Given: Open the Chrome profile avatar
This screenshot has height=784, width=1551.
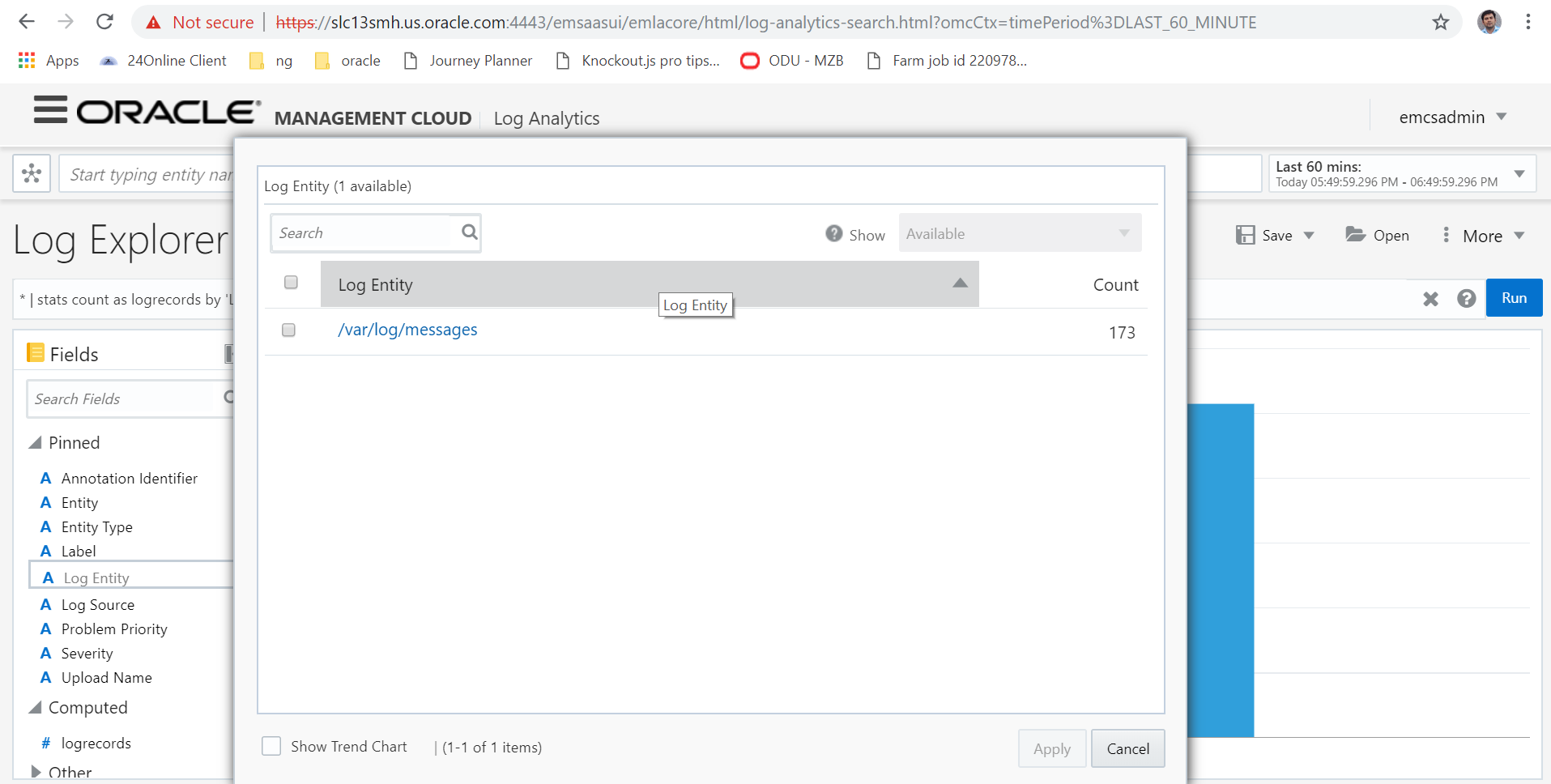Looking at the screenshot, I should [x=1489, y=22].
